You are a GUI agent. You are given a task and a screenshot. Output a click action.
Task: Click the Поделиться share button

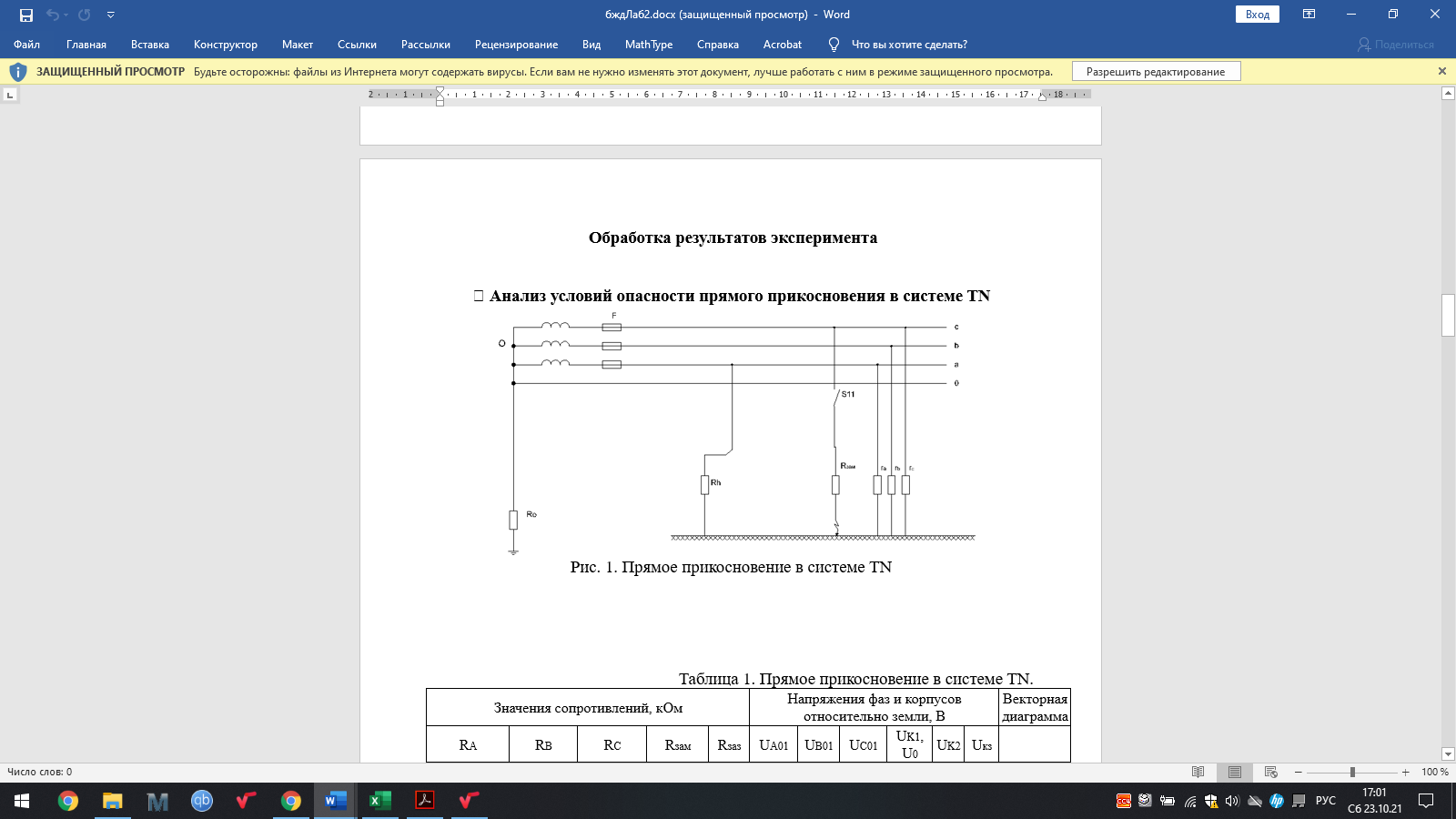(1396, 45)
